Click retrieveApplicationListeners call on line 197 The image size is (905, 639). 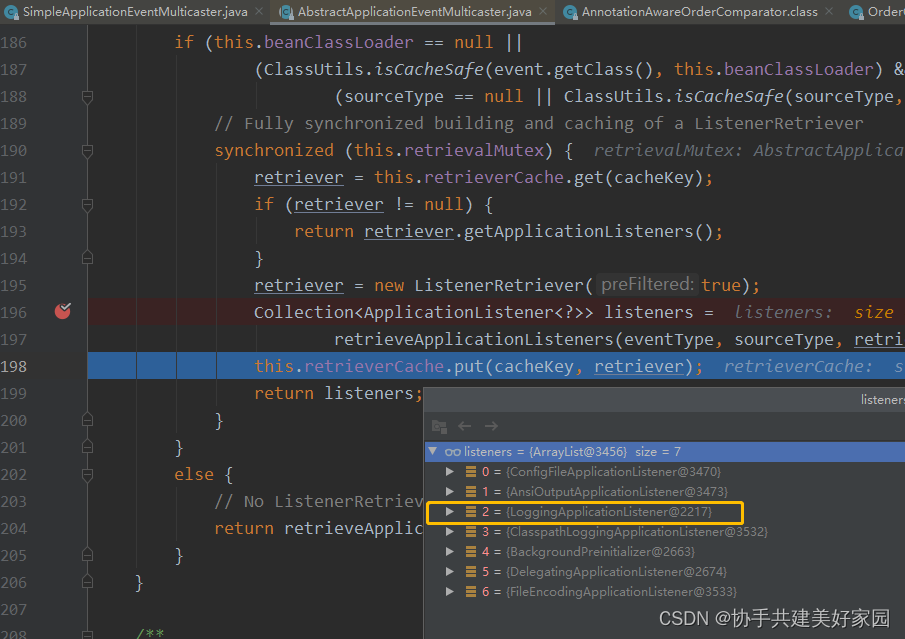click(474, 339)
